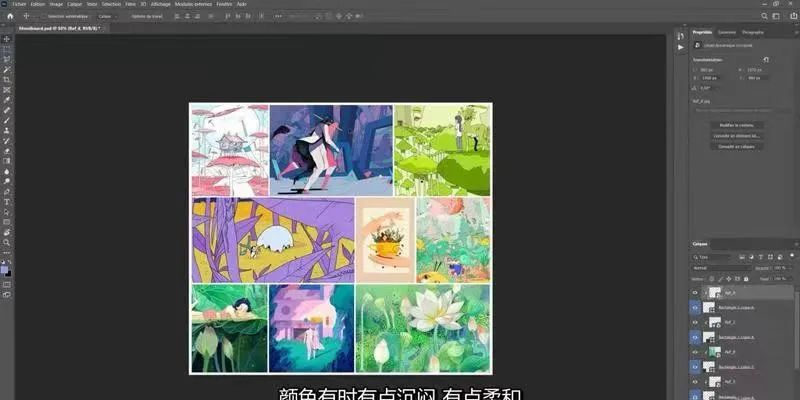800x400 pixels.
Task: Click the rotation angle field in Propriétés
Action: (711, 88)
